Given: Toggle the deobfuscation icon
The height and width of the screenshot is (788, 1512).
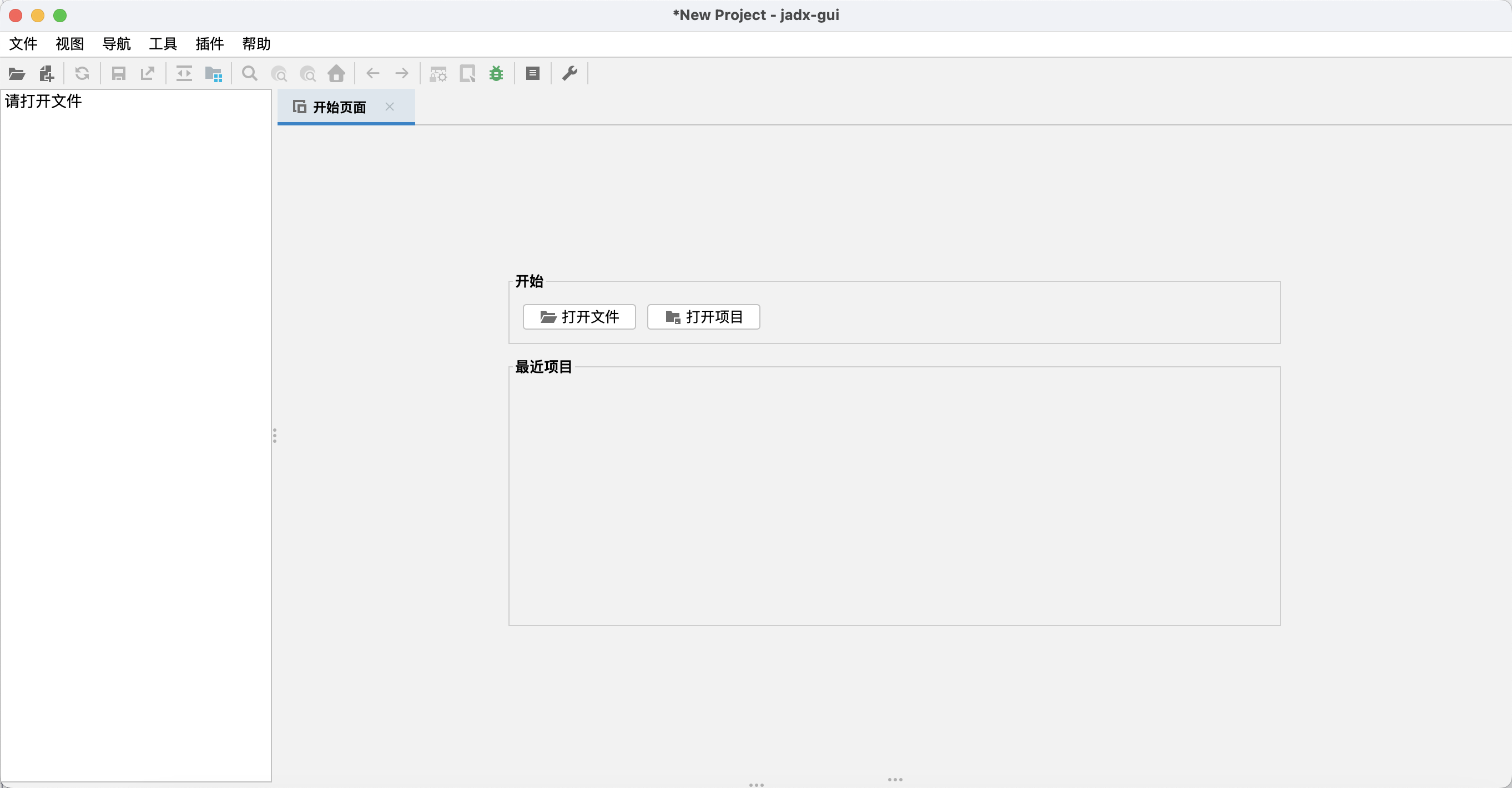Looking at the screenshot, I should pos(439,74).
